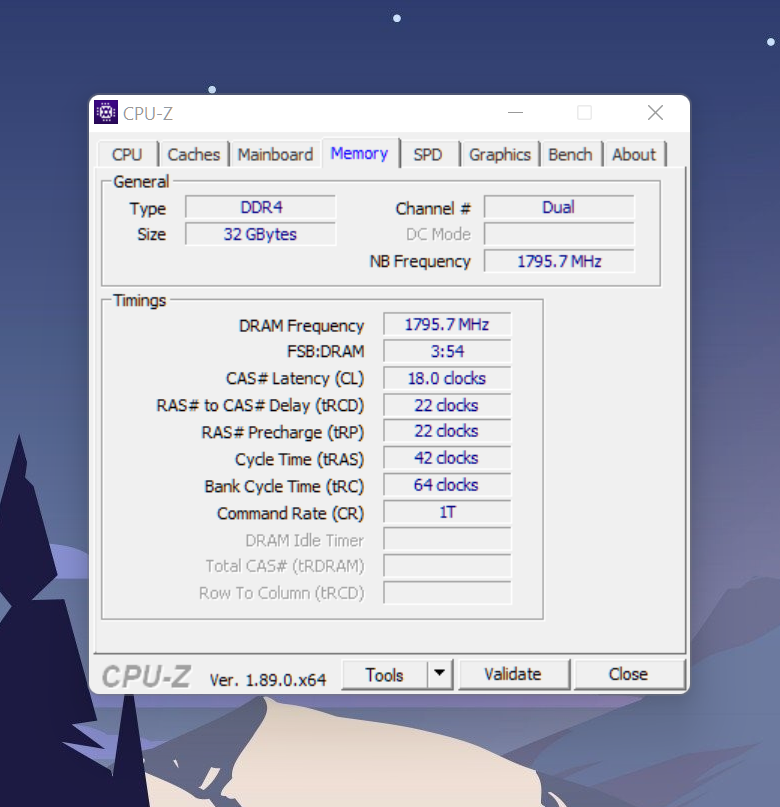Click the Command Rate (CR) label
Viewport: 780px width, 807px height.
(x=290, y=514)
